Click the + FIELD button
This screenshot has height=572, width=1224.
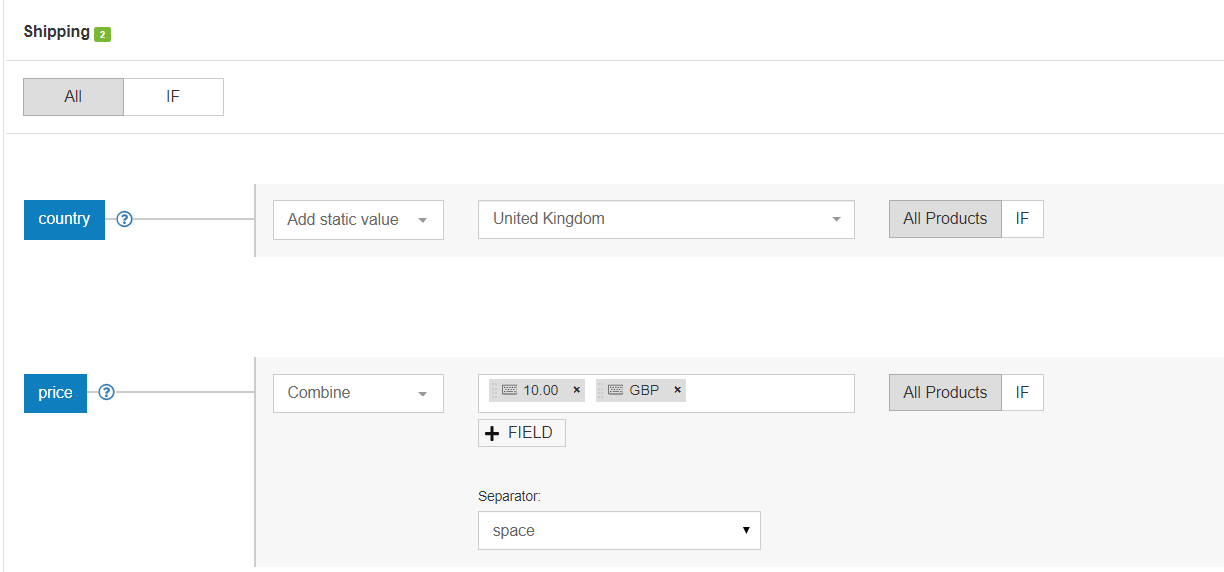(521, 433)
